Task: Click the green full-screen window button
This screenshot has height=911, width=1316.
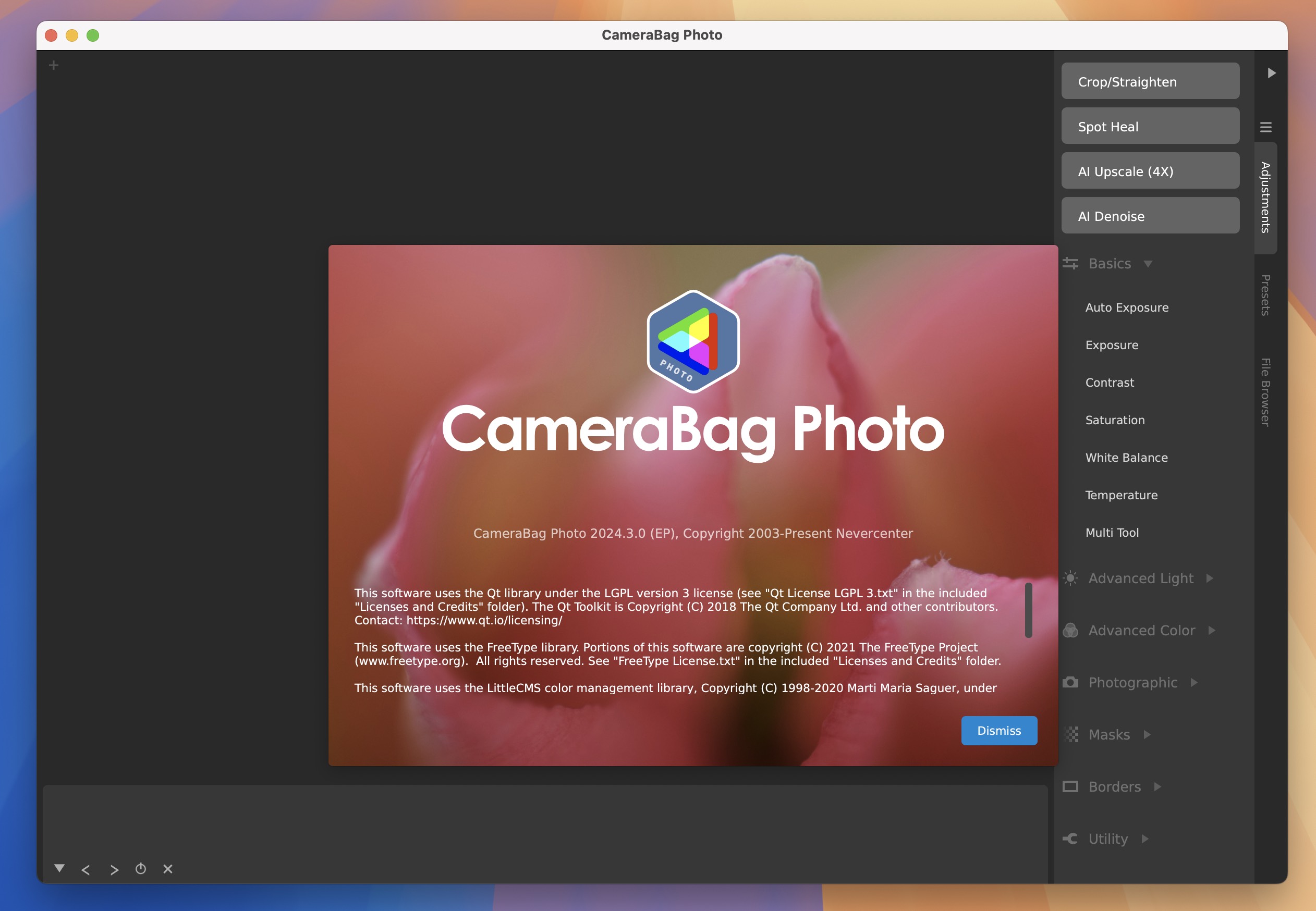Action: [92, 35]
